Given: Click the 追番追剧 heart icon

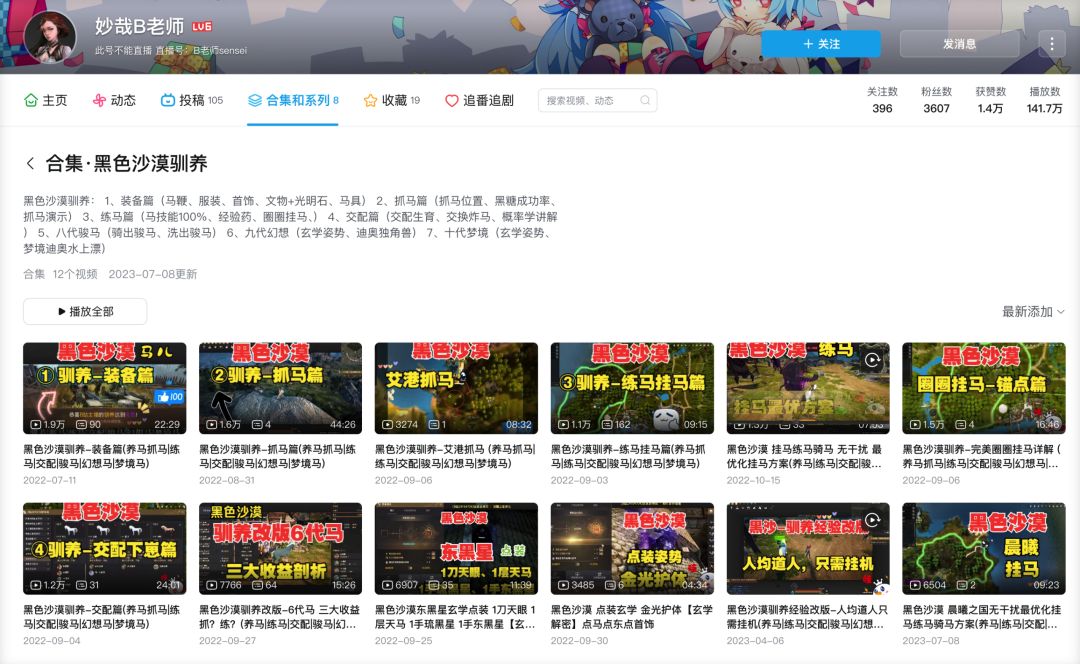Looking at the screenshot, I should click(451, 101).
